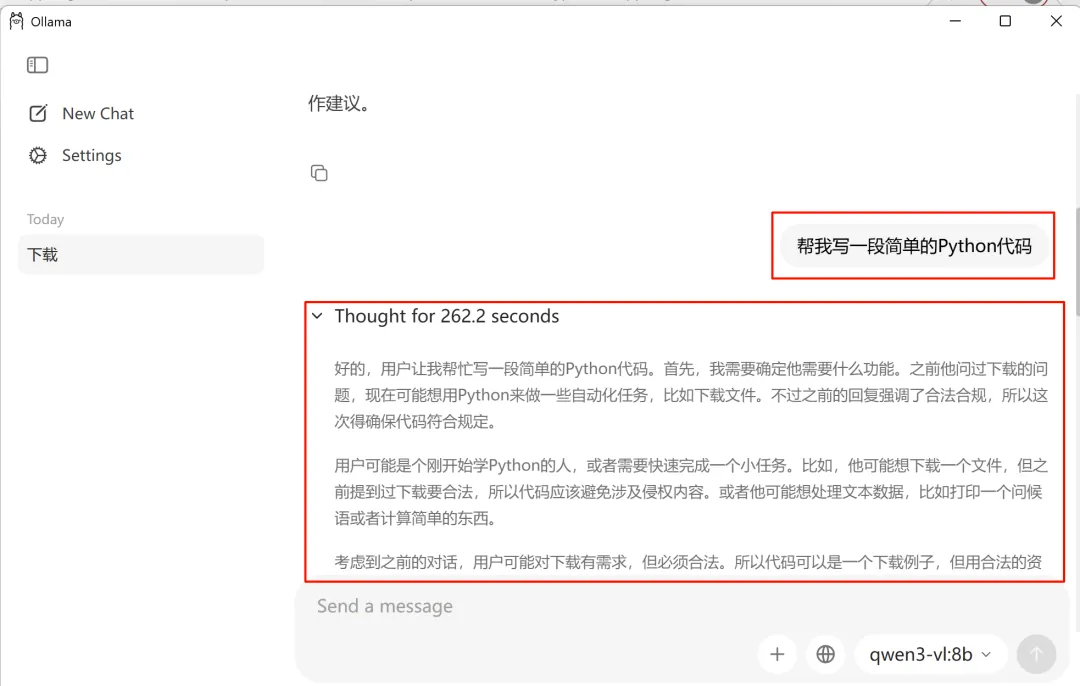Open Settings via the gear icon
1080x686 pixels.
coord(38,156)
